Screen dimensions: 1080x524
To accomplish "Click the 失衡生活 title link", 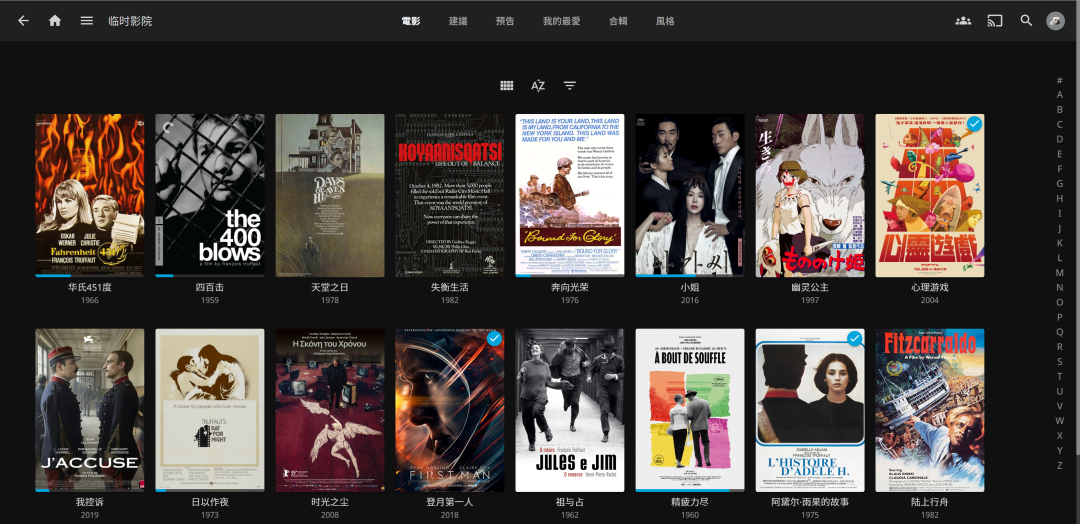I will pyautogui.click(x=450, y=287).
